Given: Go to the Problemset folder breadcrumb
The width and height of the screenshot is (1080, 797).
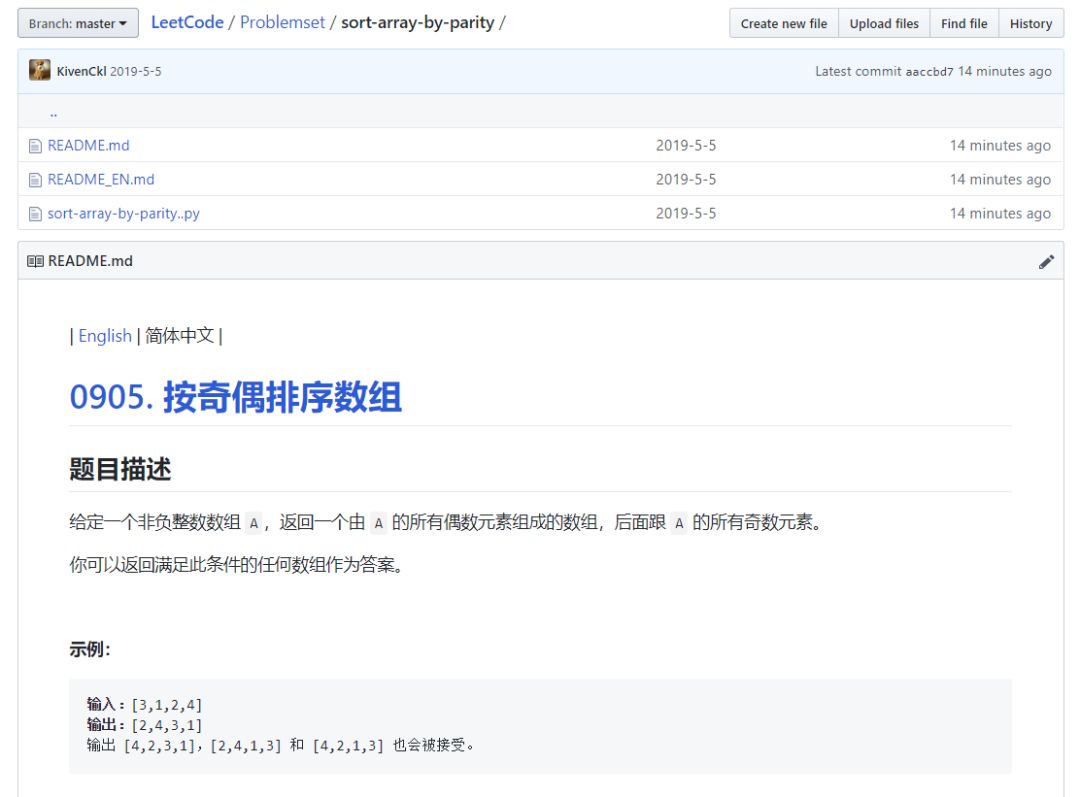Looking at the screenshot, I should click(x=282, y=23).
